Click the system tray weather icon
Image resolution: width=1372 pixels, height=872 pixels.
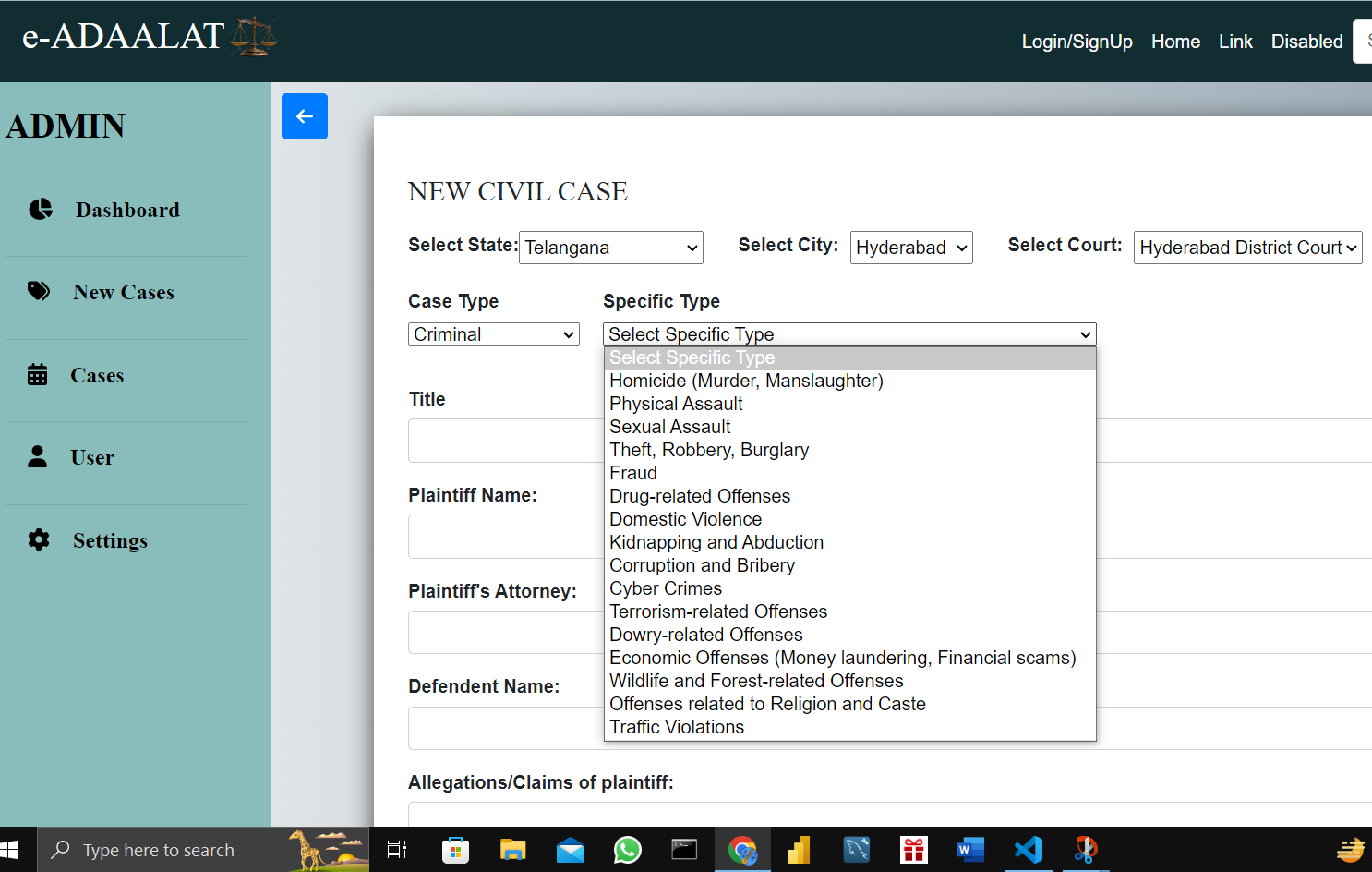coord(1350,850)
